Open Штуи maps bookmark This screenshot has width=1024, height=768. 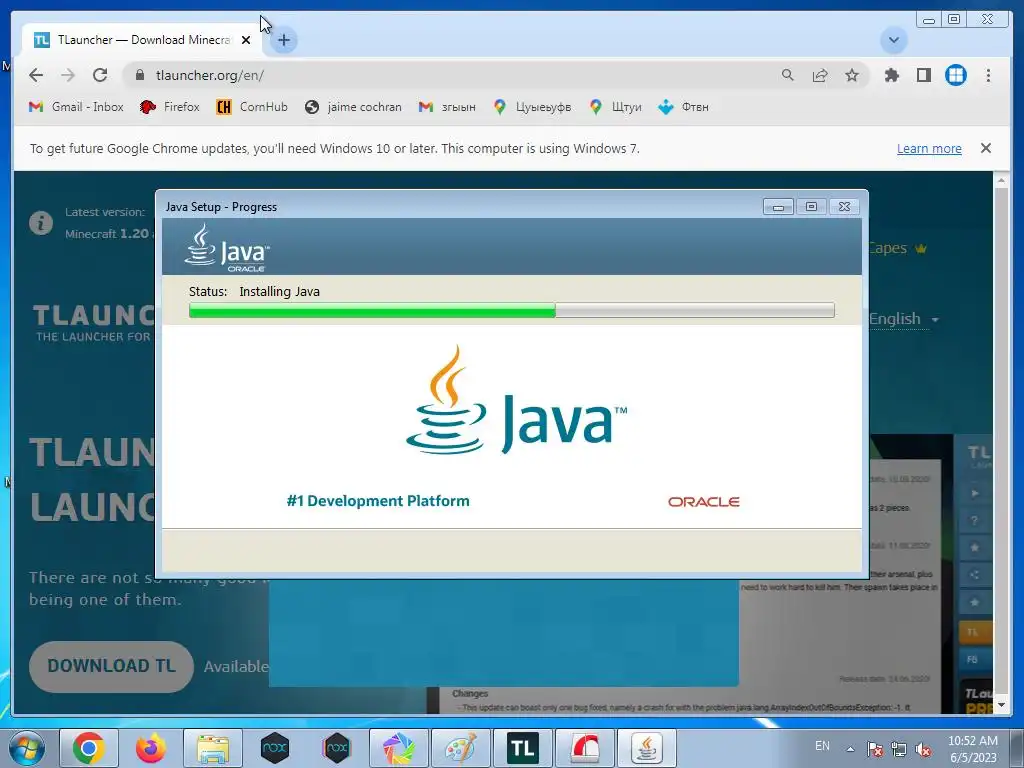[615, 106]
